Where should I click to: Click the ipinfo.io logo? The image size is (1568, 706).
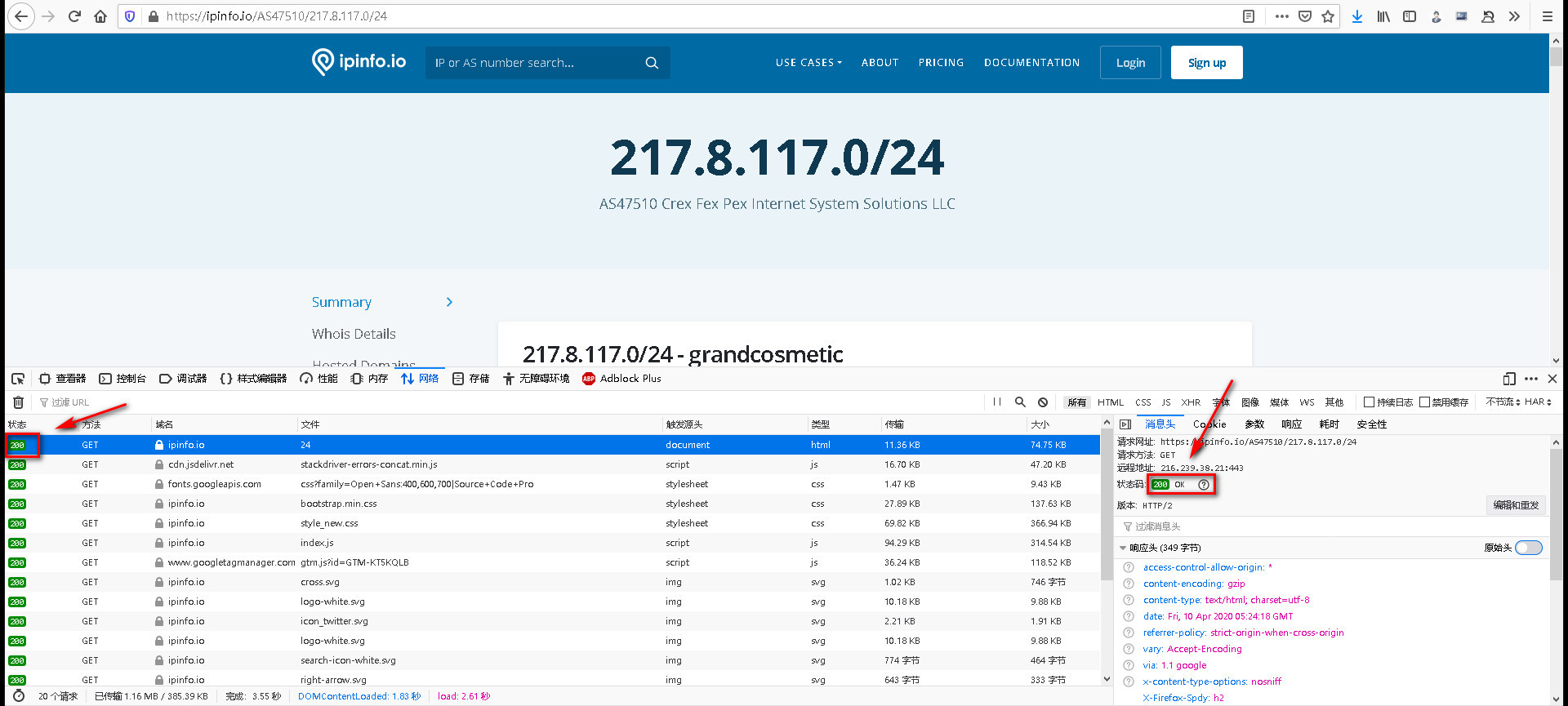359,62
